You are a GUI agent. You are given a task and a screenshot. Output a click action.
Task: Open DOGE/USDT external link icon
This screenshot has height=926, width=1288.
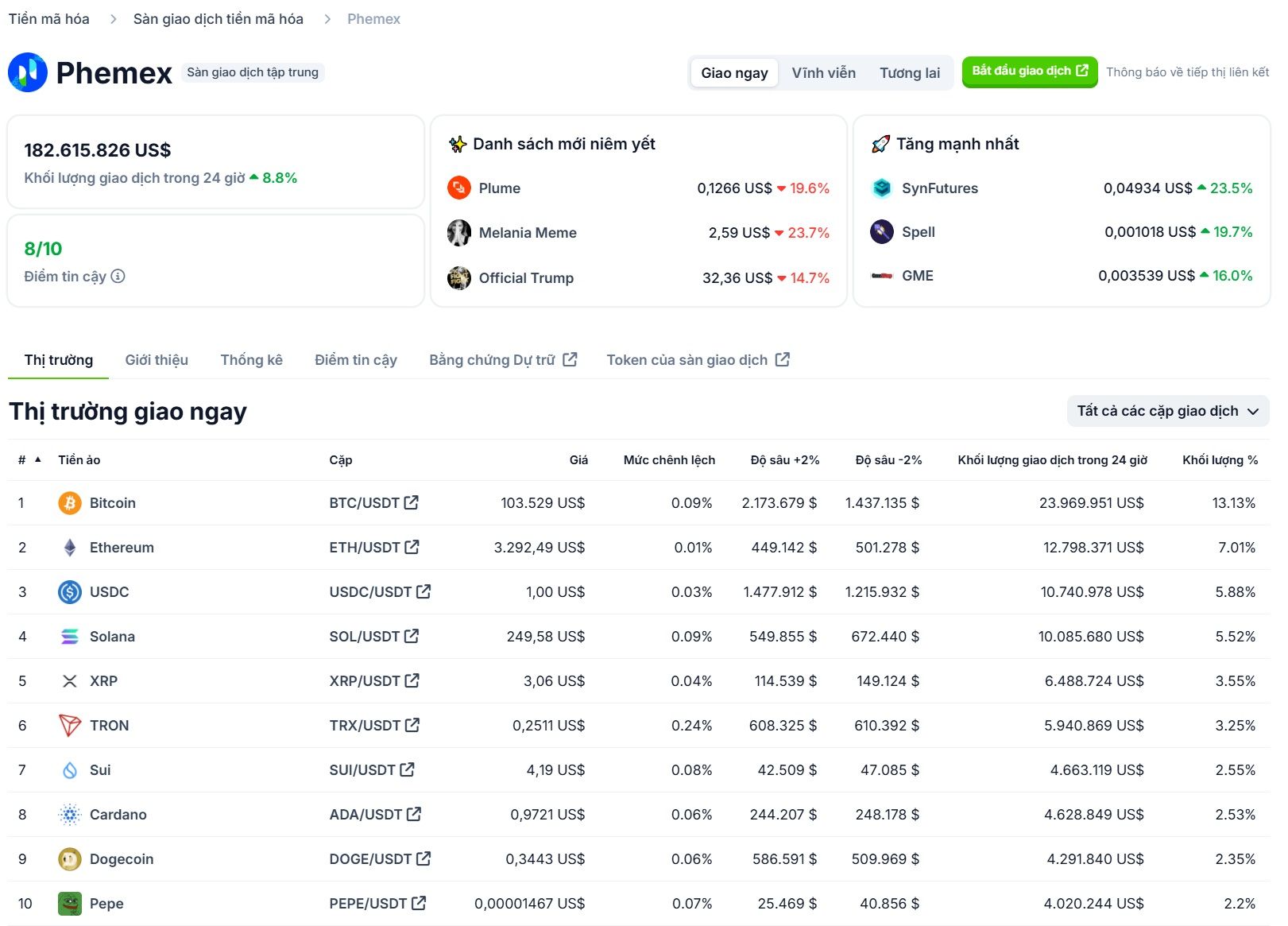(424, 858)
